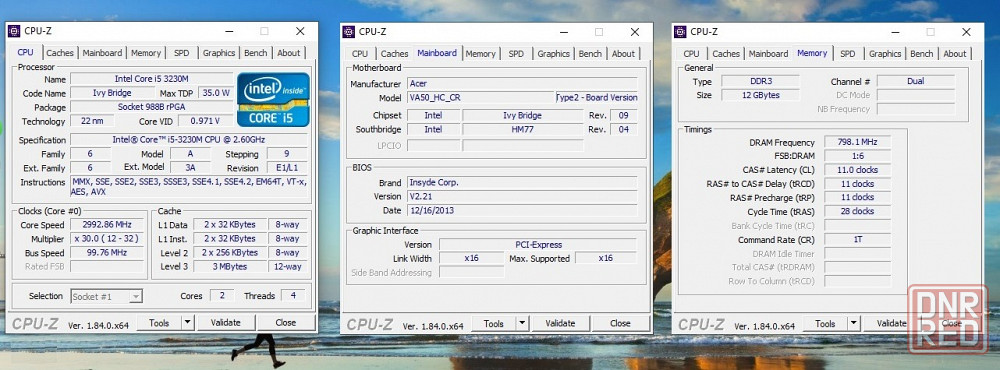Open Memory tab in CPU window
The image size is (1000, 370).
pyautogui.click(x=146, y=53)
